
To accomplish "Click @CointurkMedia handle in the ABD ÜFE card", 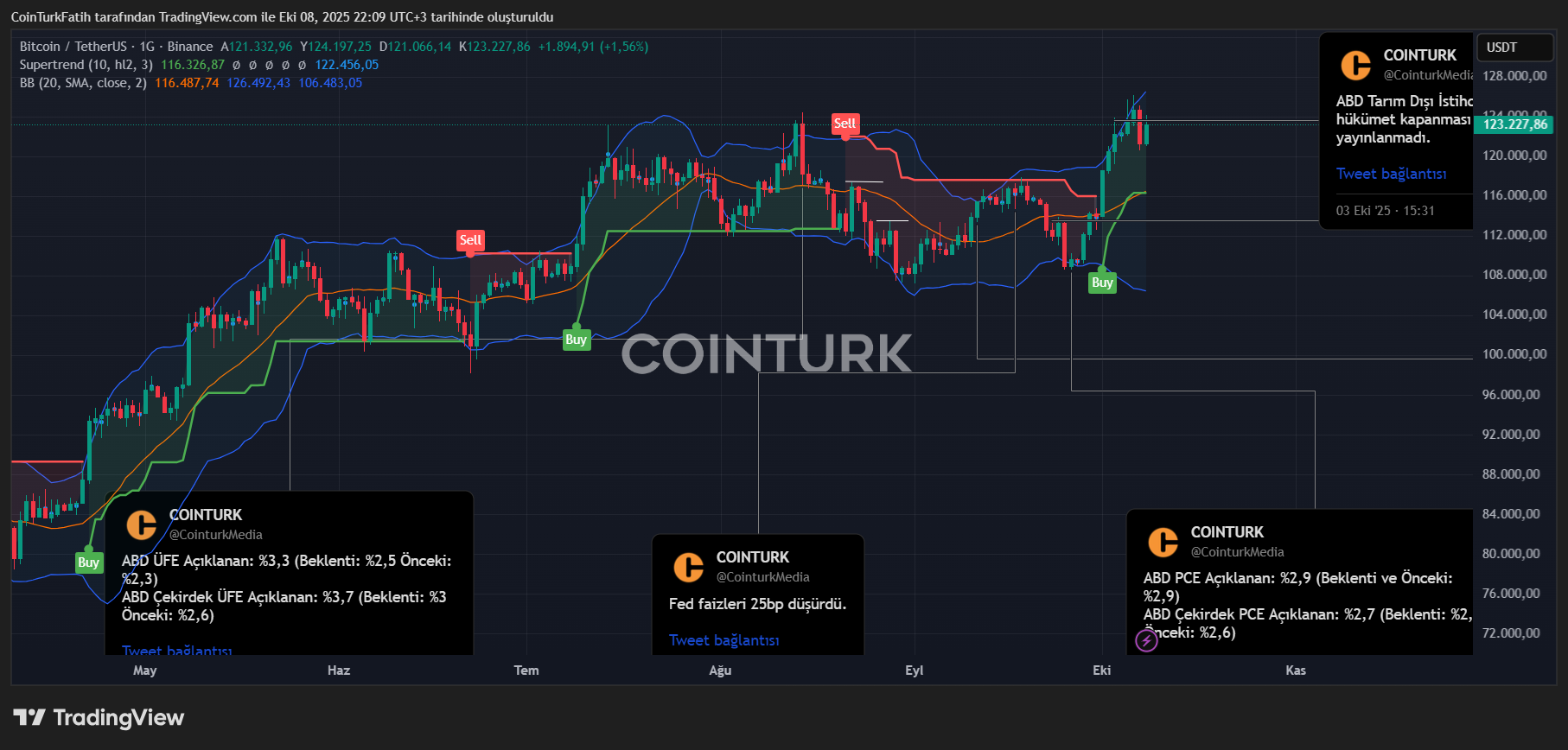I will point(216,535).
